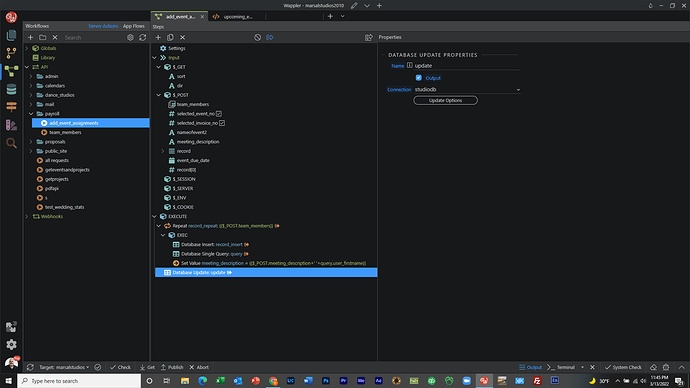Click the target refresh icon in the bottom bar
This screenshot has height=388, width=690.
pos(30,367)
